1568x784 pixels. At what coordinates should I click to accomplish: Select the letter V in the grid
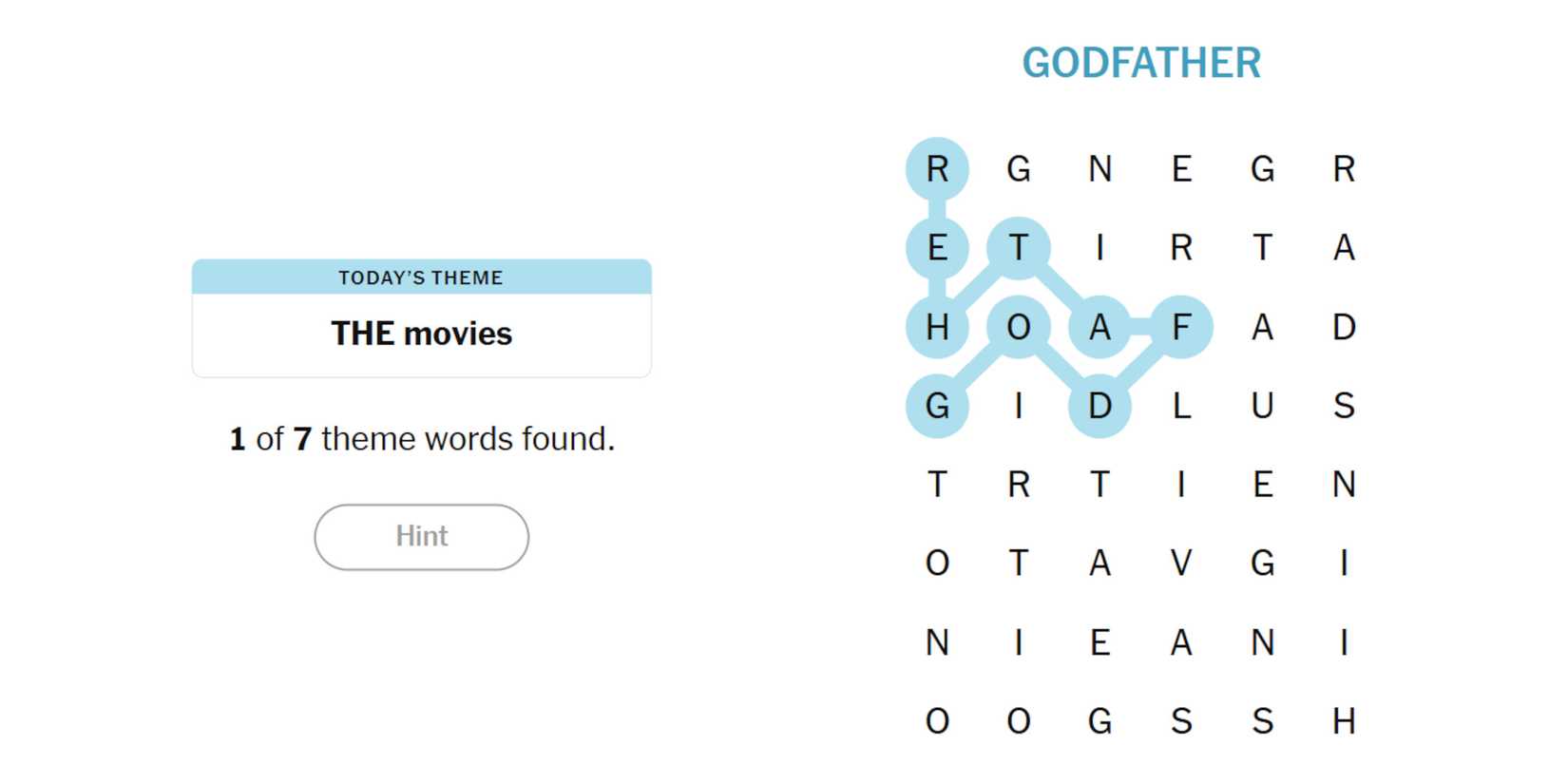(1181, 564)
